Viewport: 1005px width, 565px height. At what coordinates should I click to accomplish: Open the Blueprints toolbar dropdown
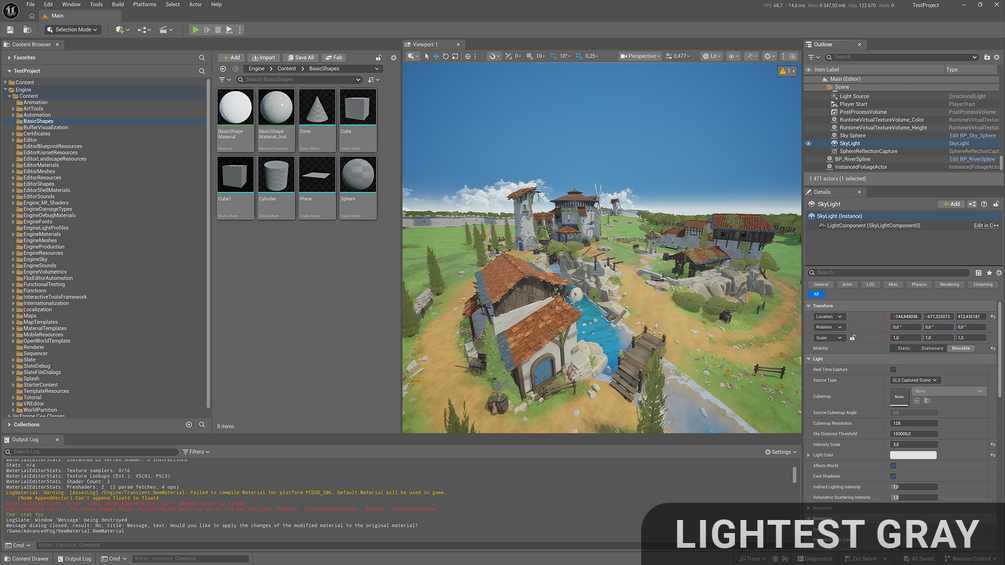pyautogui.click(x=144, y=29)
